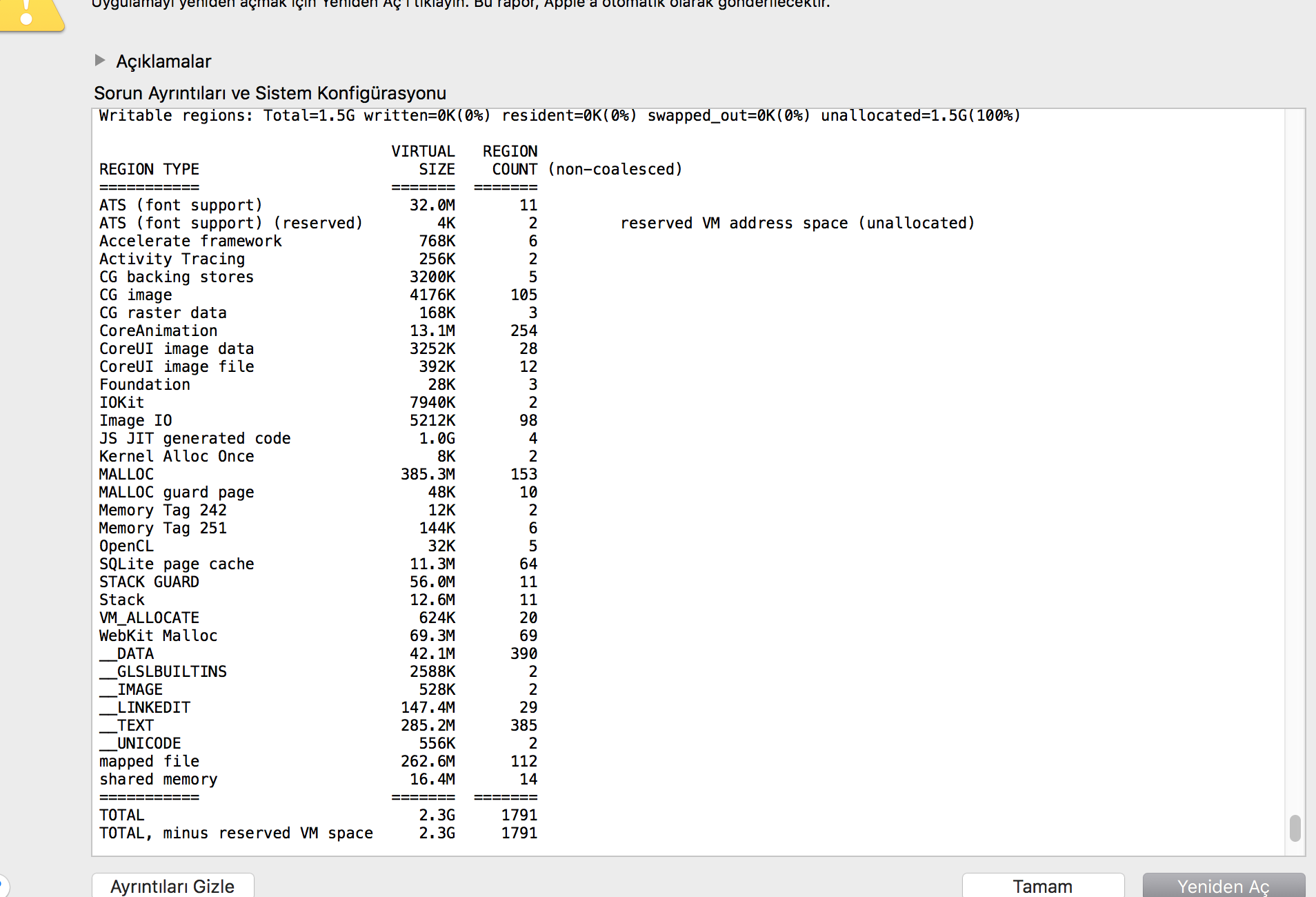This screenshot has width=1316, height=897.
Task: Click the 'MALLOC' 385.3M row label
Action: click(x=126, y=474)
